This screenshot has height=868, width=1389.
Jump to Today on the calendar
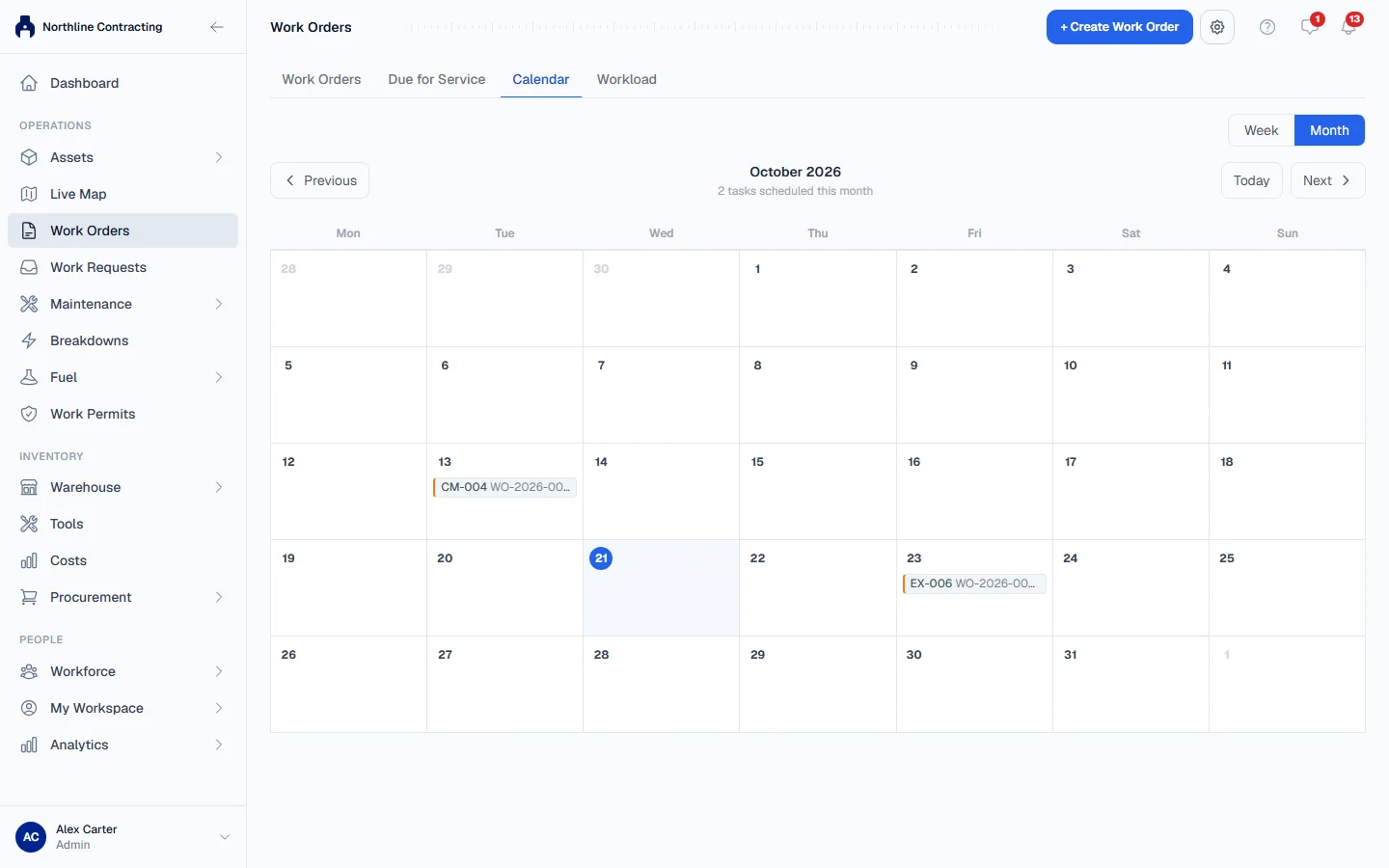[1251, 180]
